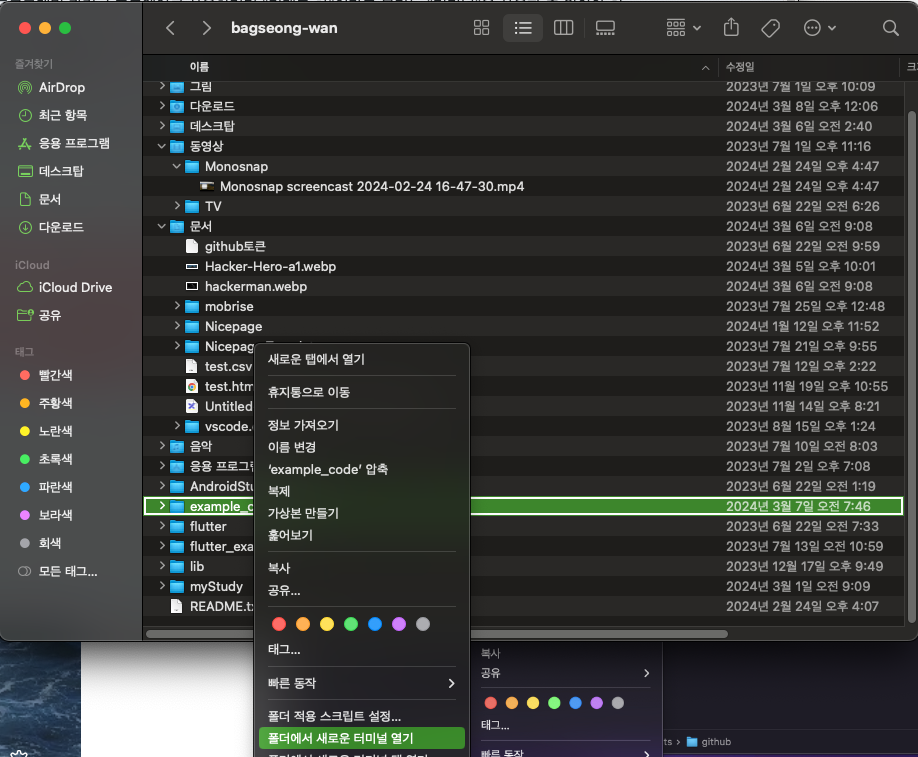The width and height of the screenshot is (918, 757).
Task: Apply blue tag dot in example_code menu
Action: tap(375, 624)
